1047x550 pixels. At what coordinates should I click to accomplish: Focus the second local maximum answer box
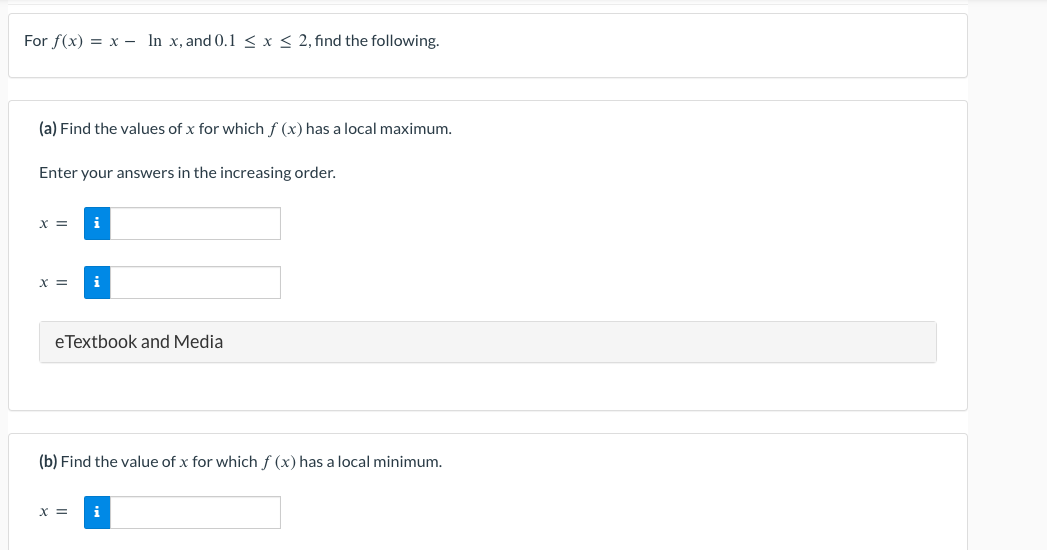point(195,282)
